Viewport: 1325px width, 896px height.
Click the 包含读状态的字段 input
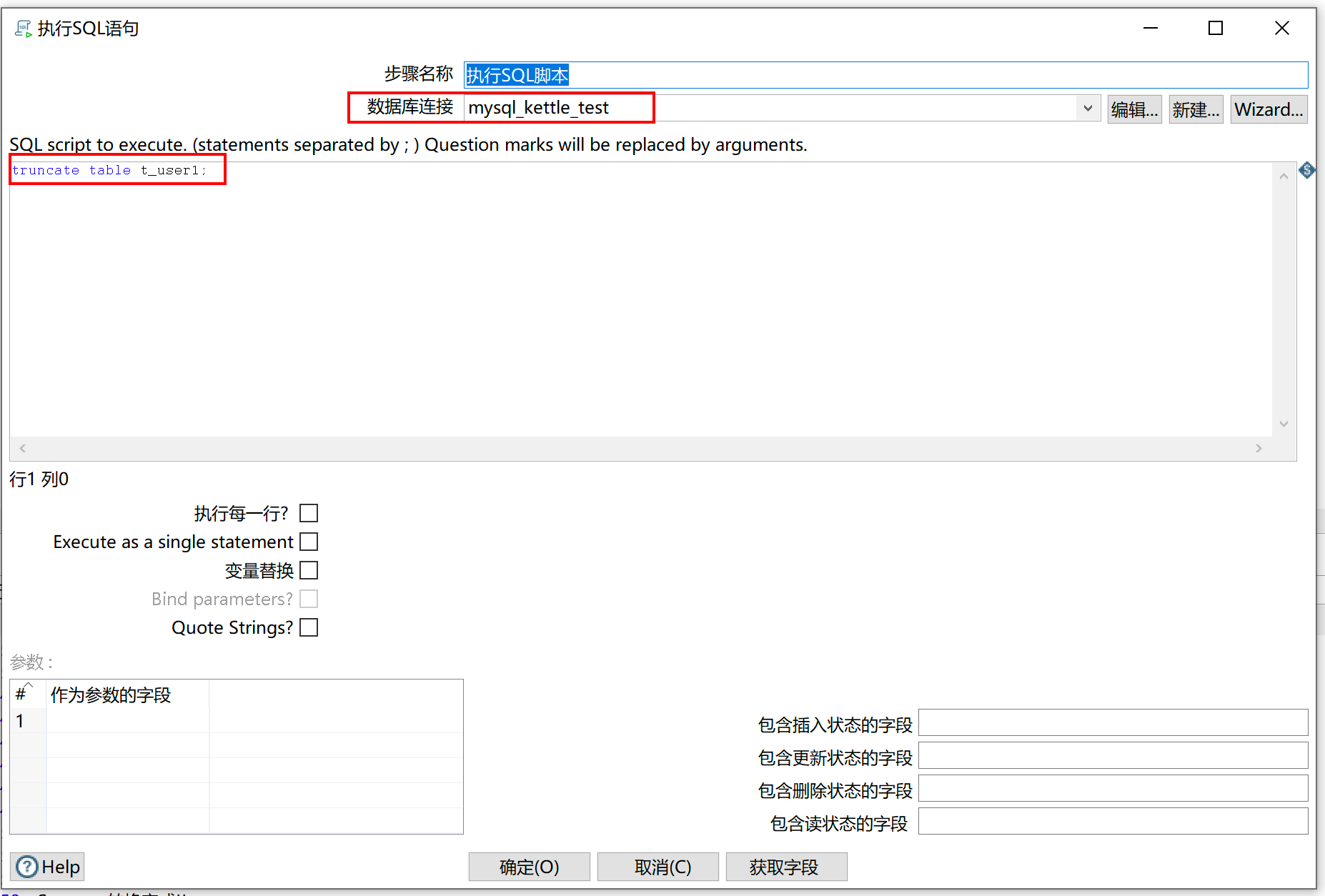pos(1113,821)
